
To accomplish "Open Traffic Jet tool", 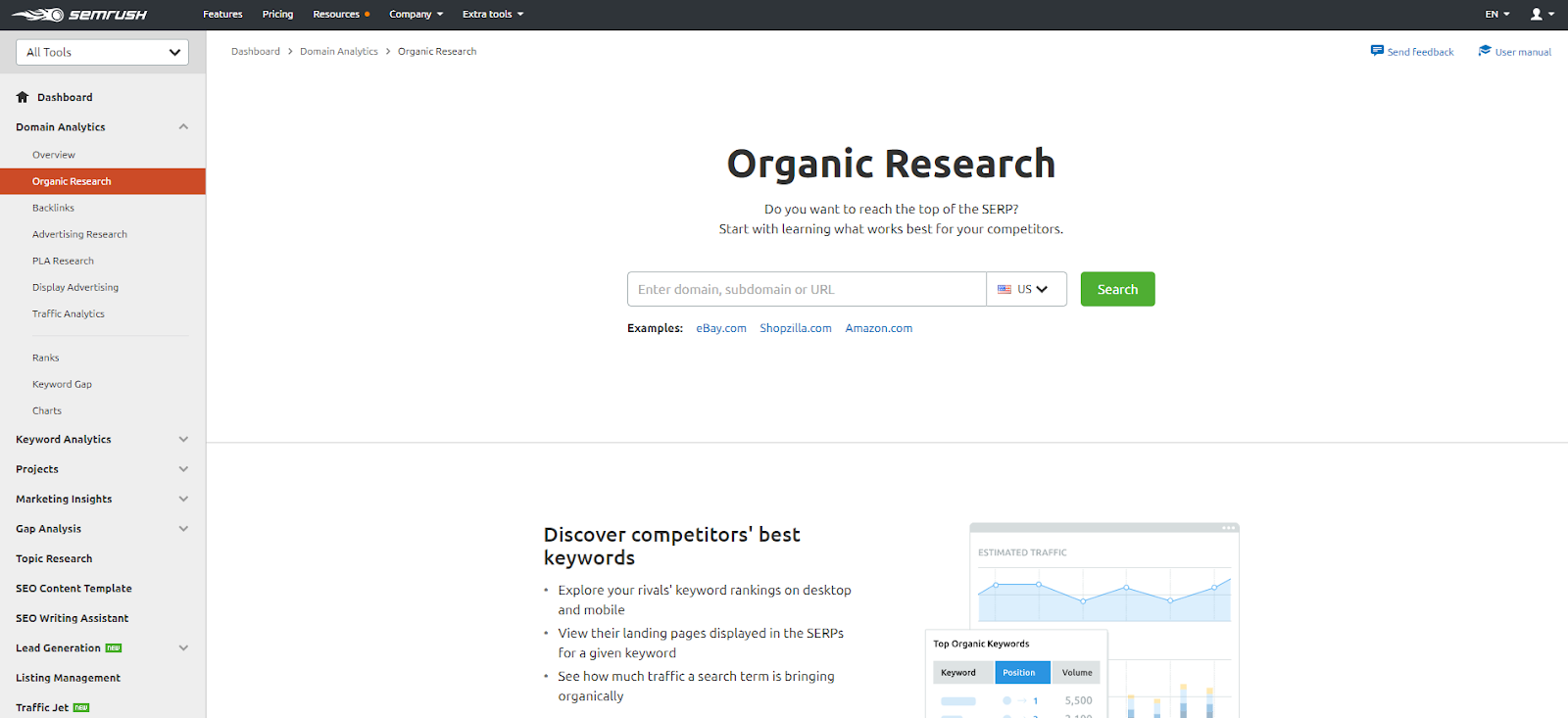I will click(42, 708).
